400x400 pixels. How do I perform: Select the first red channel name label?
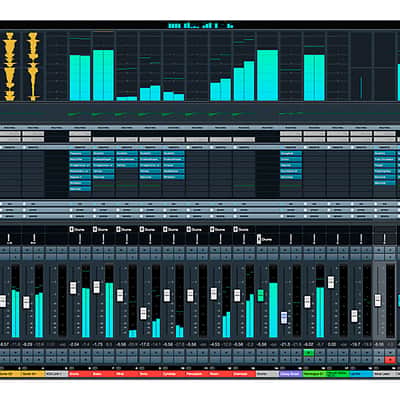point(80,374)
